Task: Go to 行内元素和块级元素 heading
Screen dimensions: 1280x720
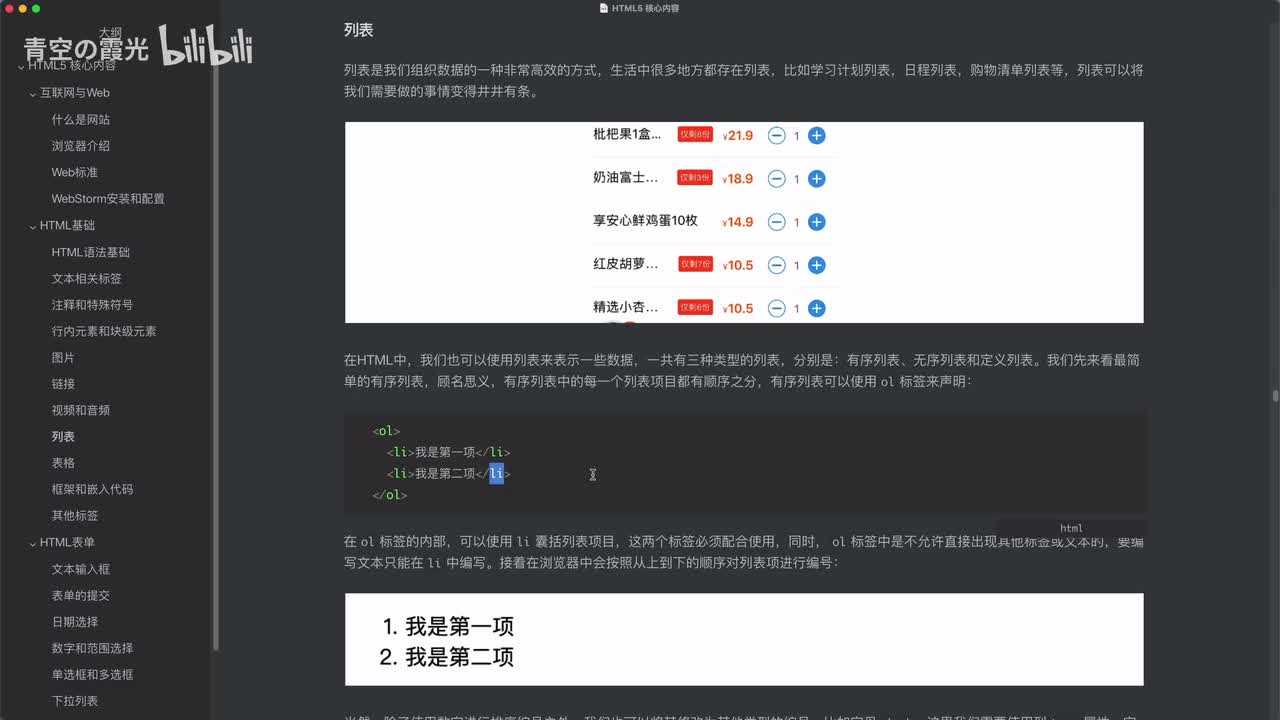Action: click(x=104, y=331)
